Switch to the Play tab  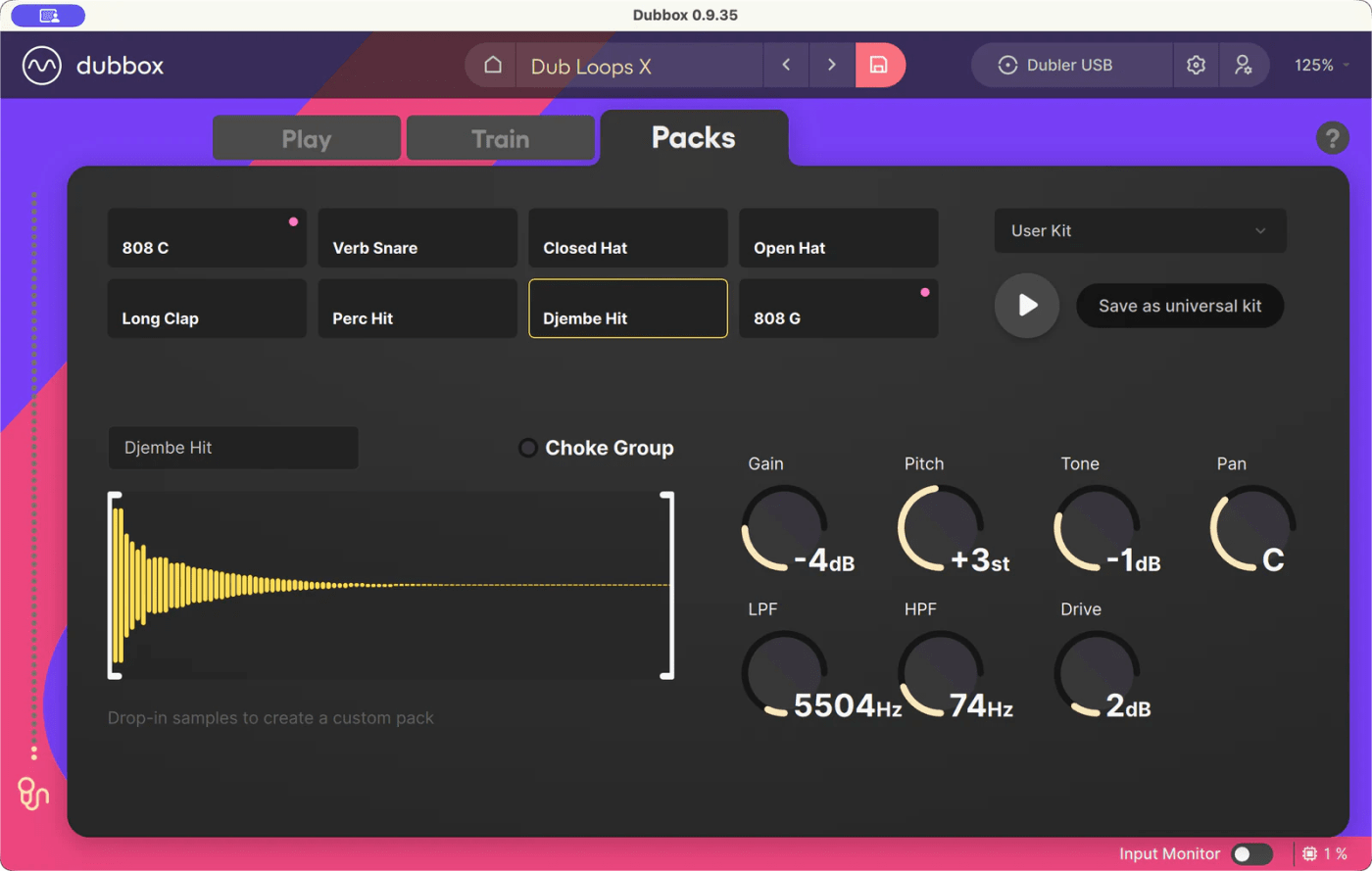pyautogui.click(x=307, y=138)
